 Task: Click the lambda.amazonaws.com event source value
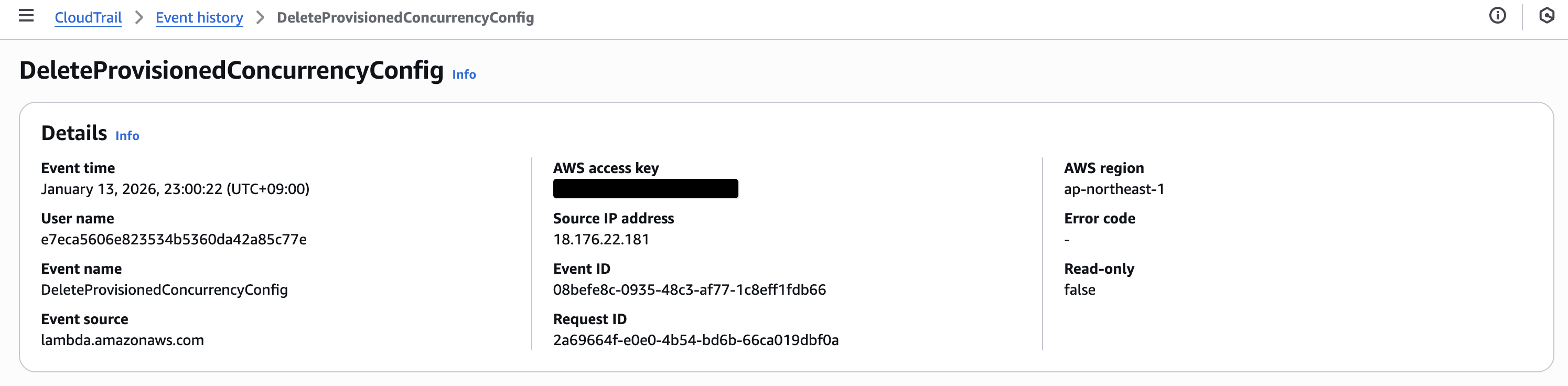(x=122, y=340)
